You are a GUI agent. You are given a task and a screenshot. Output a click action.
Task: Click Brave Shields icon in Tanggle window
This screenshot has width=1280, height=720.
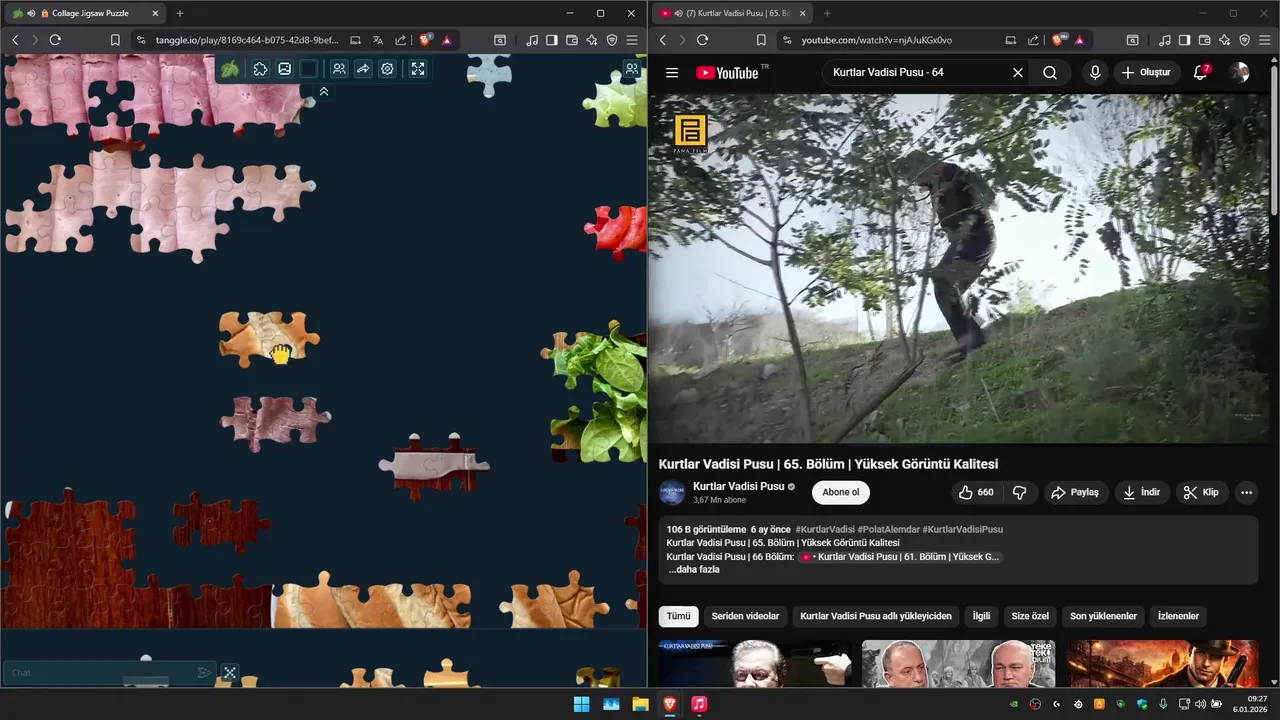click(x=426, y=40)
